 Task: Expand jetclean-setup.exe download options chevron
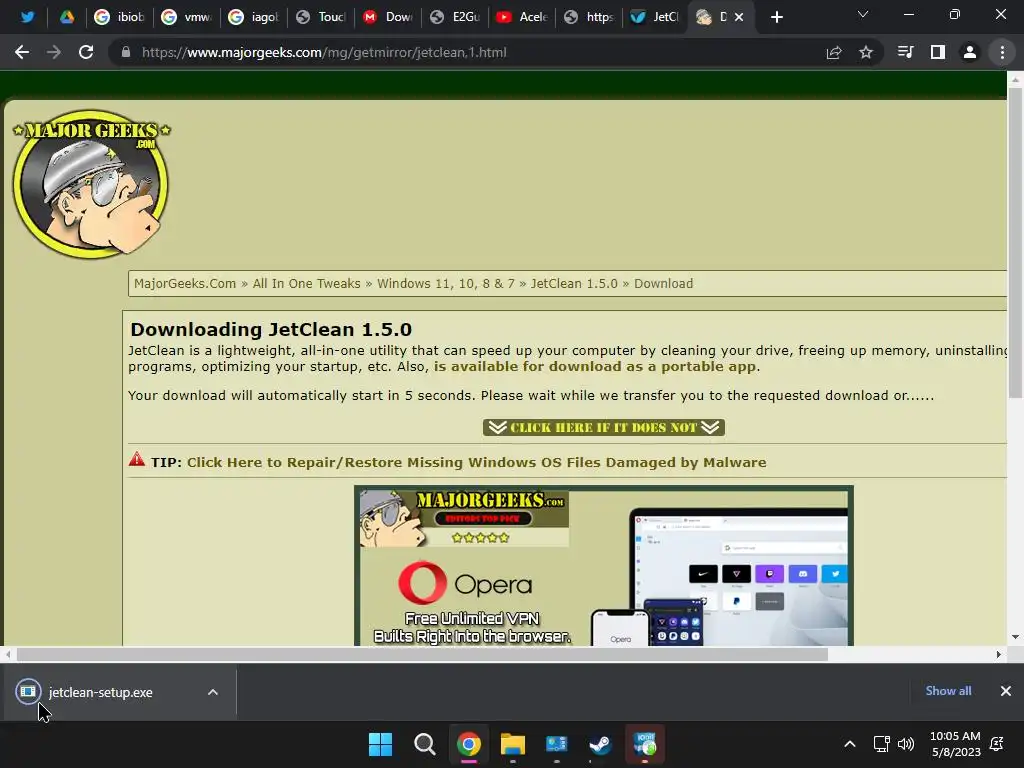click(213, 692)
